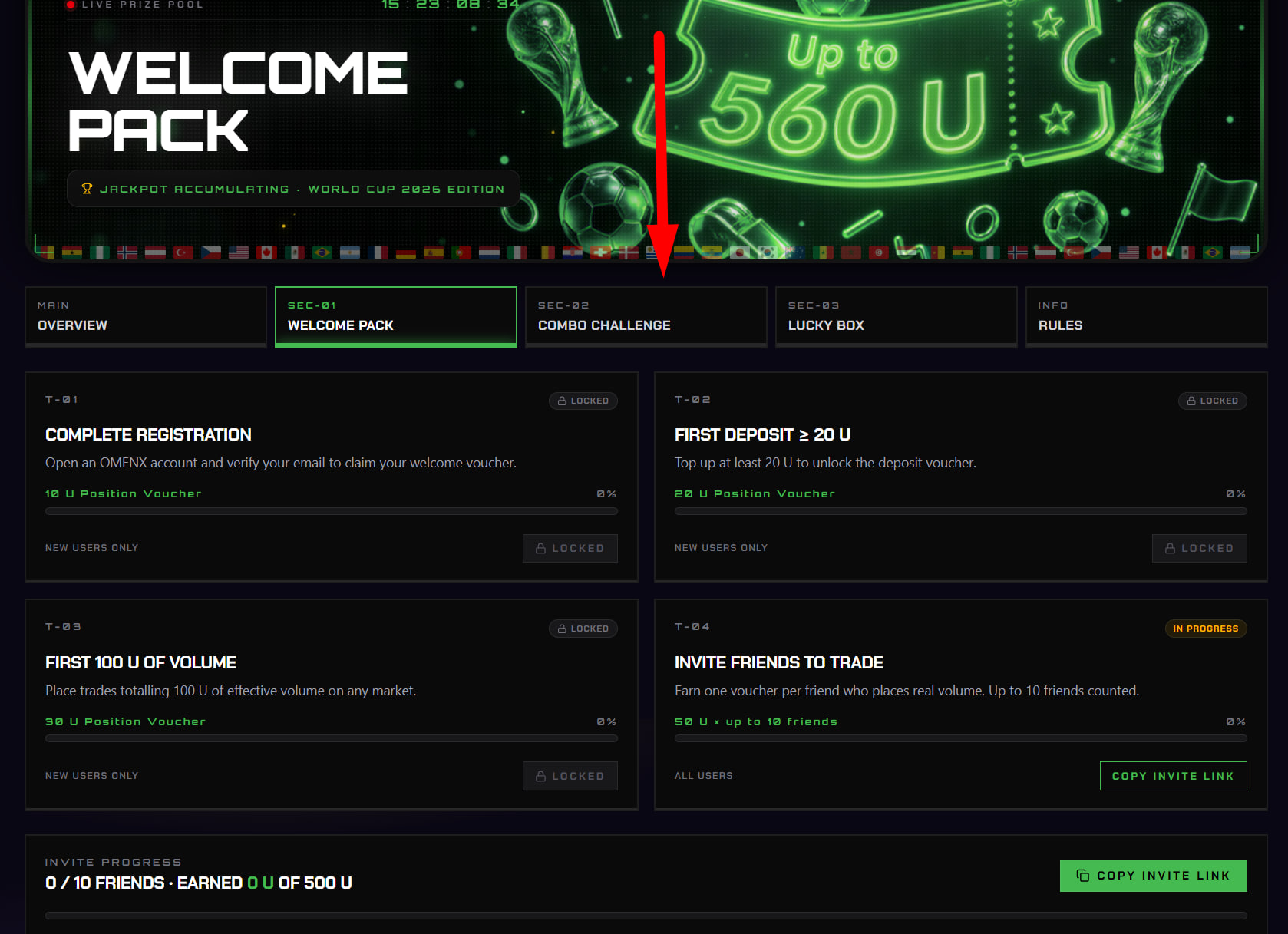
Task: Click the Locked button under First Deposit
Action: 1200,548
